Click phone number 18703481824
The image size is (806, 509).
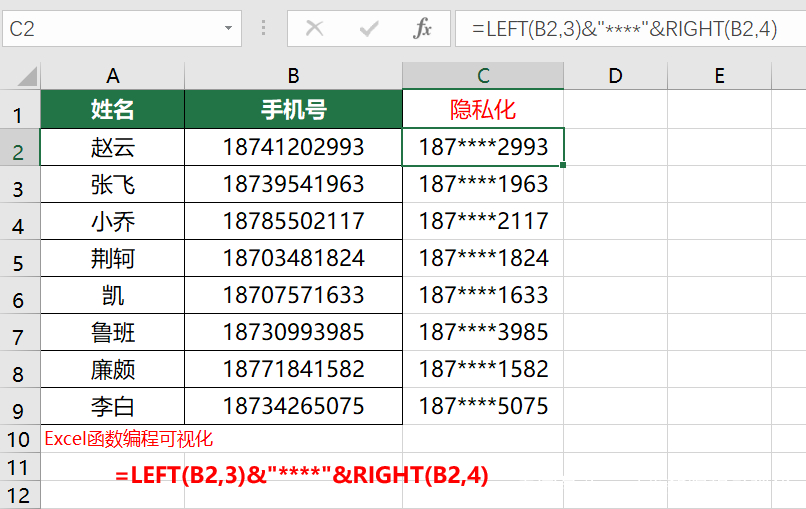point(294,258)
